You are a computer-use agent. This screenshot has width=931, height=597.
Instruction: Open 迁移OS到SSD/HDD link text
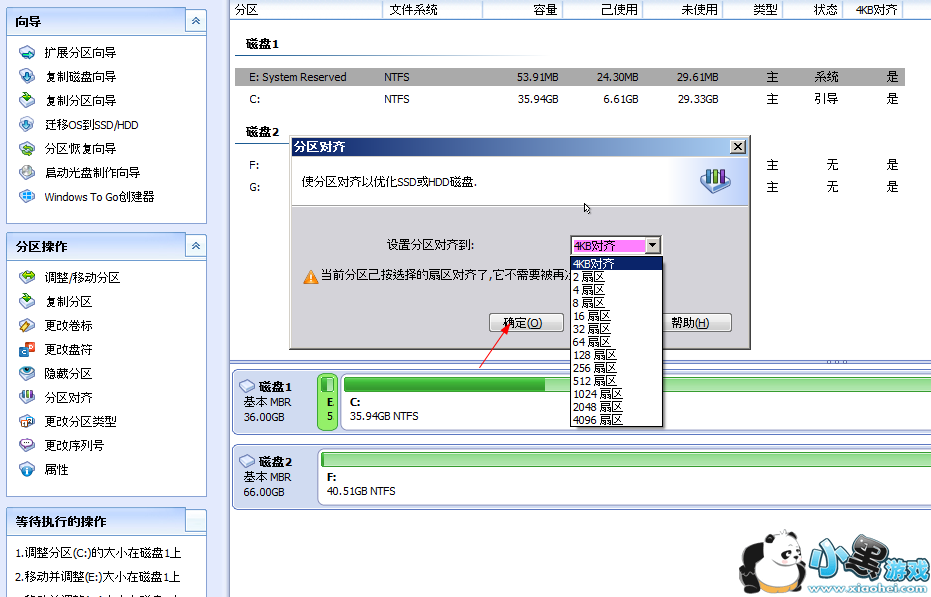coord(91,125)
